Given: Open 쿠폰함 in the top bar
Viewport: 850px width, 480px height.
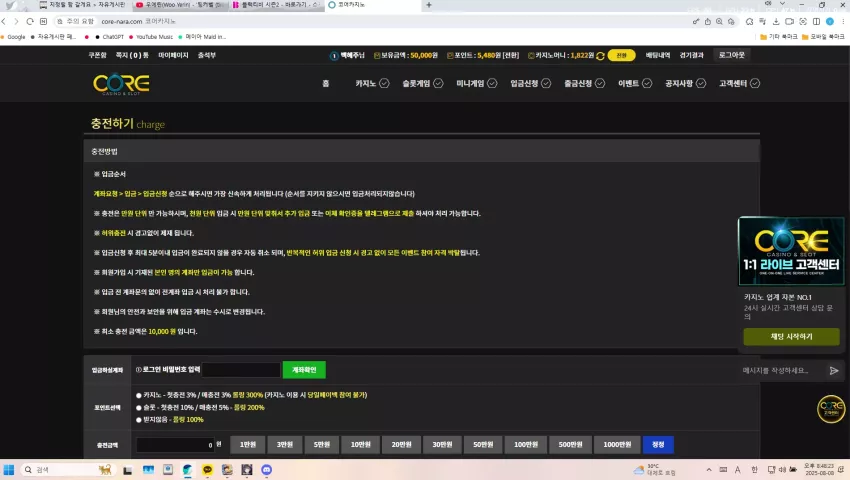Looking at the screenshot, I should (x=98, y=55).
